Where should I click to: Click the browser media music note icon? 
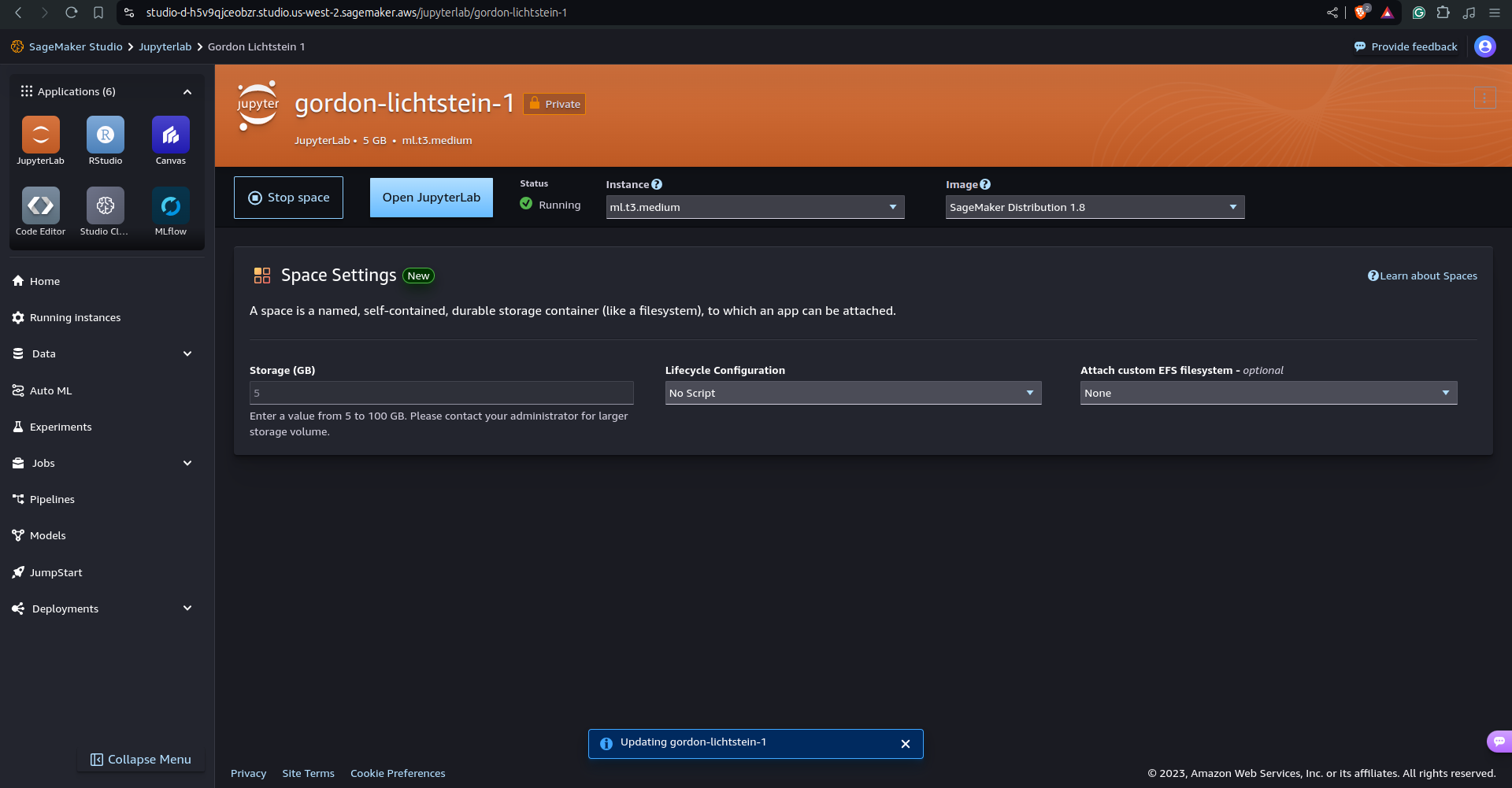click(x=1469, y=13)
